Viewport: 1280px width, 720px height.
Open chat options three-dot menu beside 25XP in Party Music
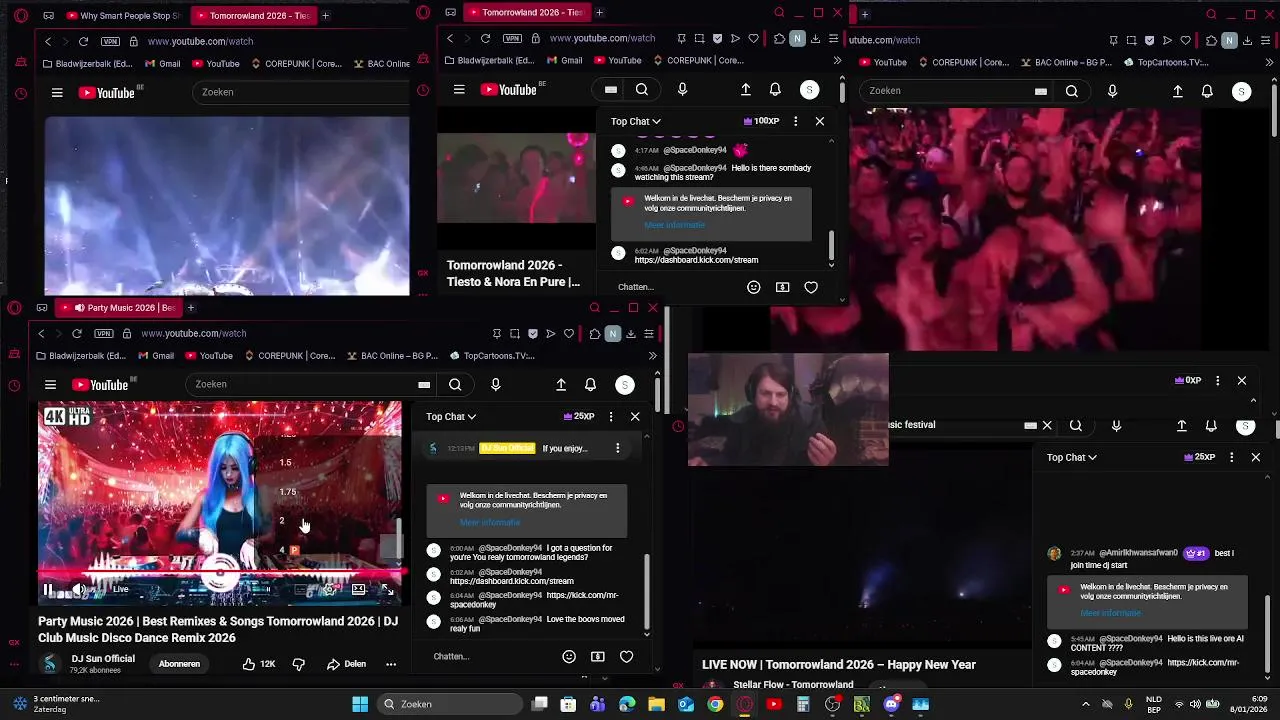tap(611, 417)
